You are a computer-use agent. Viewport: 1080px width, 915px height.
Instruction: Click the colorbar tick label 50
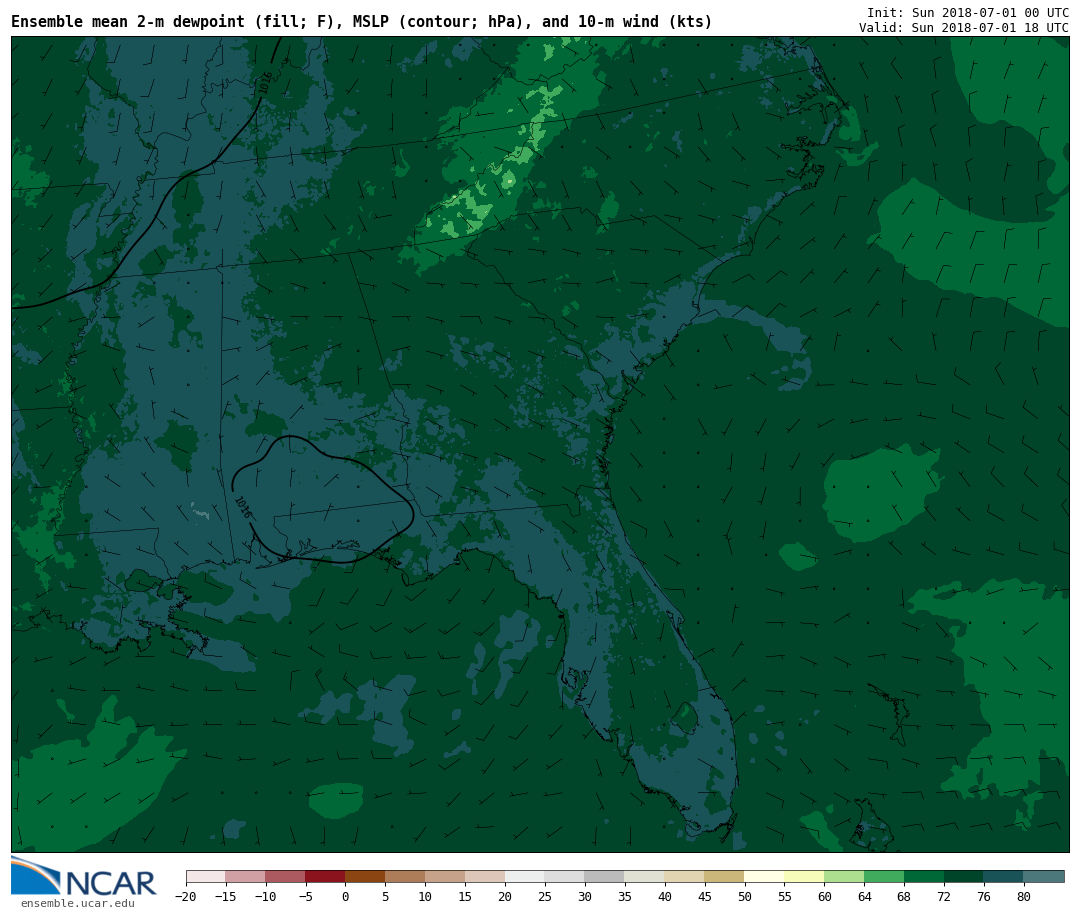[x=744, y=897]
